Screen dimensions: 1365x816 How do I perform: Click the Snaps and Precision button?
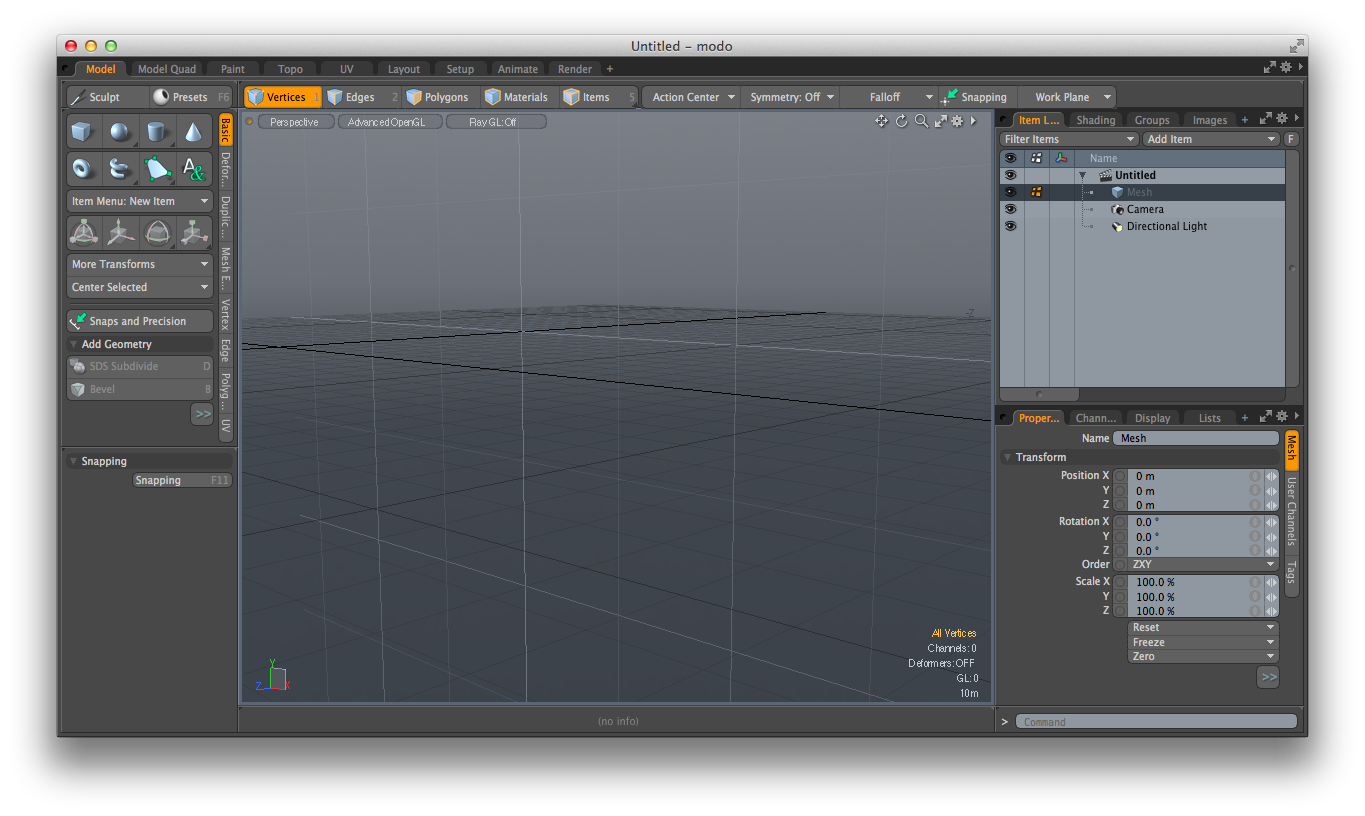coord(140,321)
